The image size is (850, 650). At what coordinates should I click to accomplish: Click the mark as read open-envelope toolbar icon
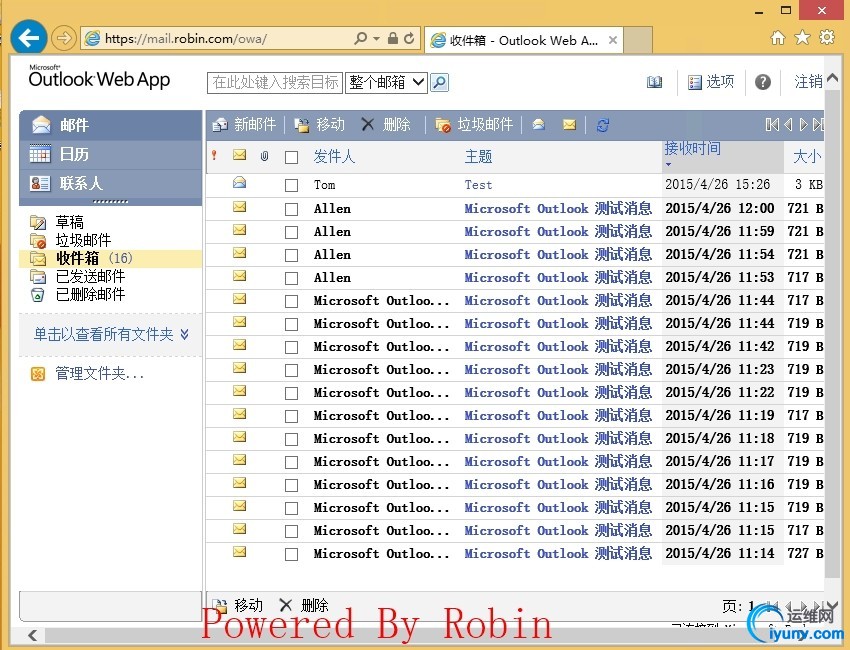tap(538, 125)
